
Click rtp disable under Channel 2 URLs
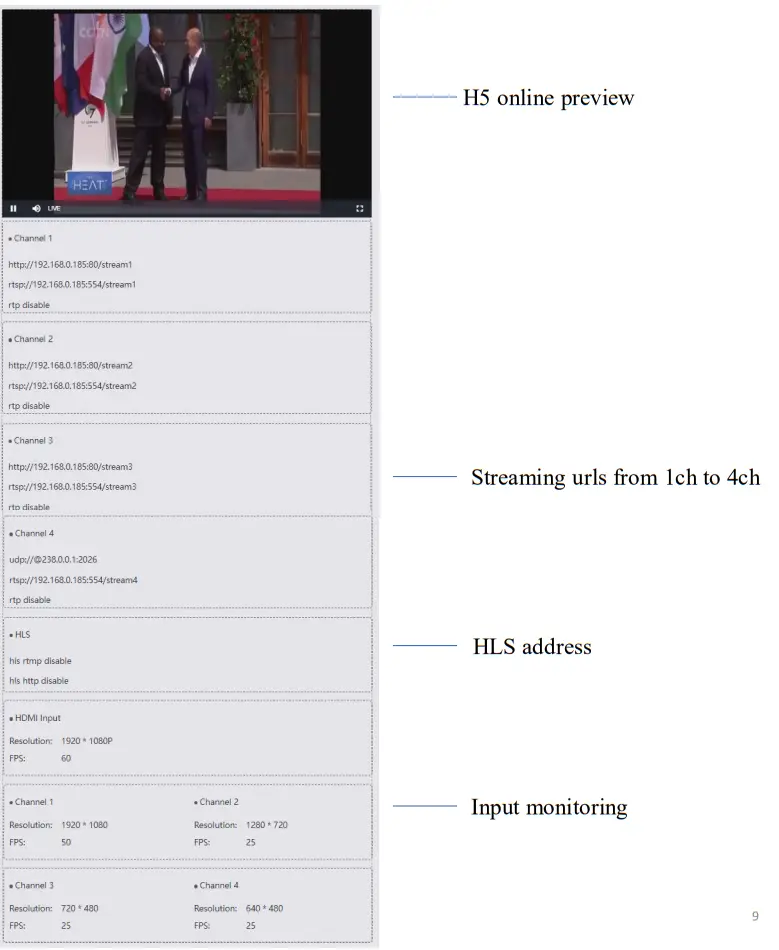pyautogui.click(x=29, y=406)
